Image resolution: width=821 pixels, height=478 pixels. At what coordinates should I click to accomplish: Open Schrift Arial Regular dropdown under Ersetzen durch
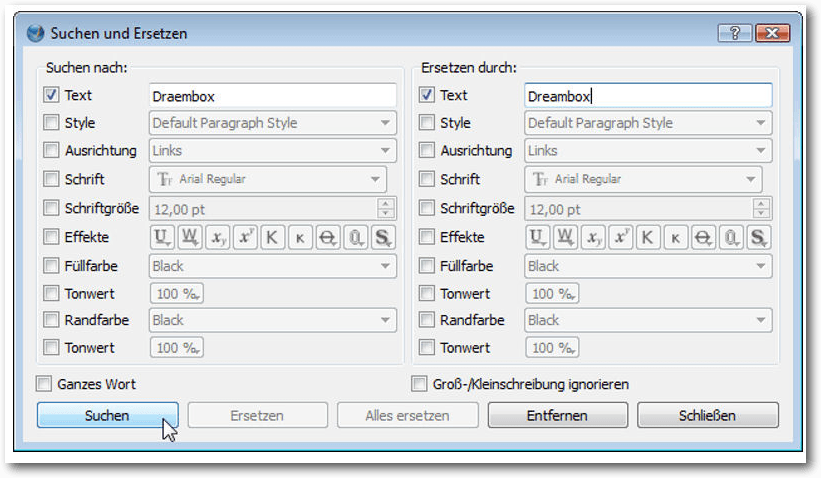click(x=644, y=179)
